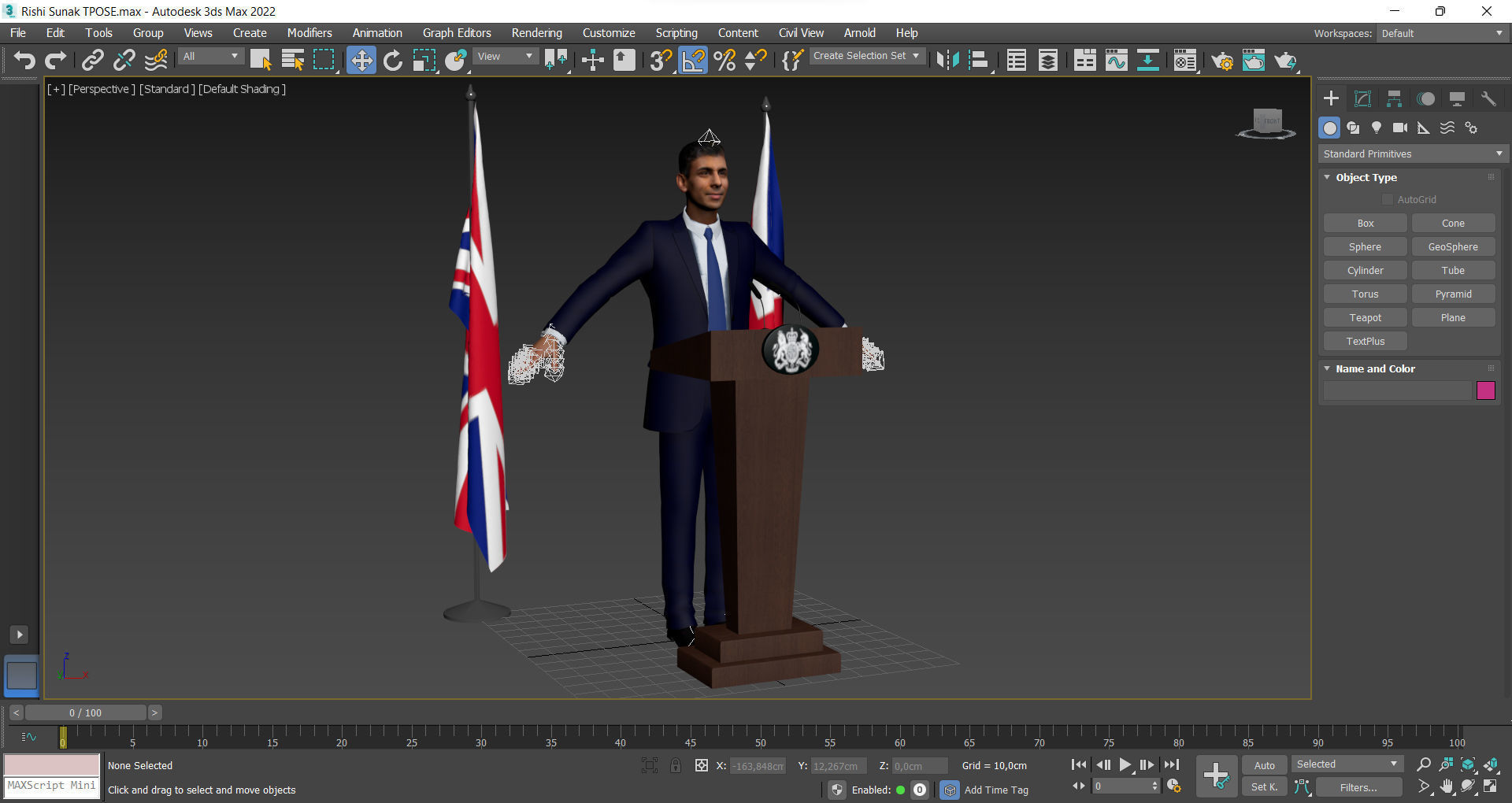Activate Unlink Selection tool
Image resolution: width=1512 pixels, height=803 pixels.
point(124,61)
